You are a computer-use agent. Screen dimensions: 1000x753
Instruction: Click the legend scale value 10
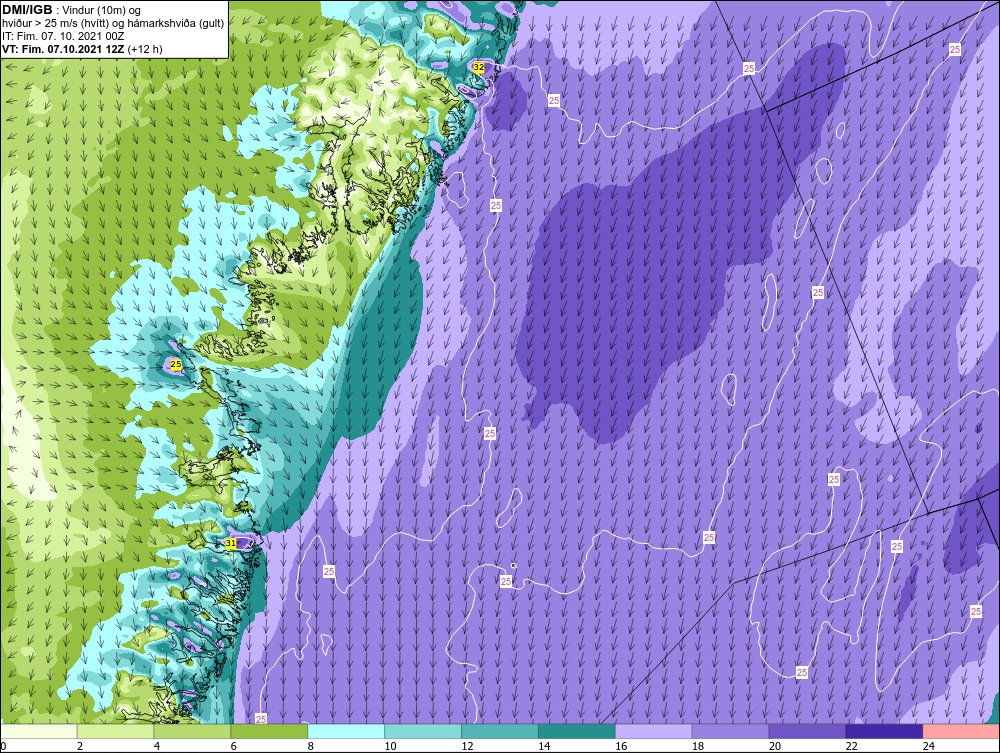pyautogui.click(x=390, y=746)
